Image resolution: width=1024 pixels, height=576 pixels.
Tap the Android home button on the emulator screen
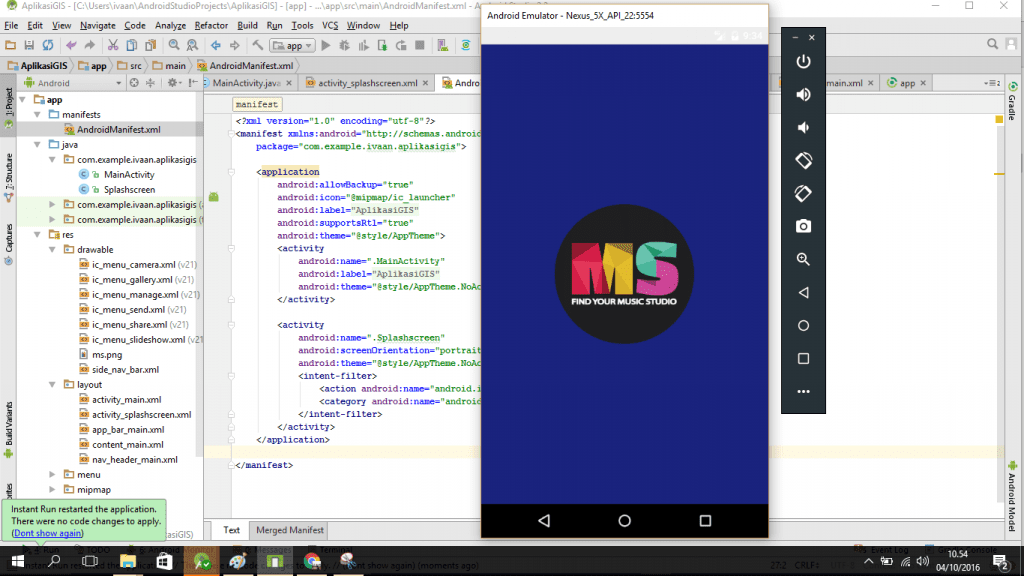click(x=624, y=521)
